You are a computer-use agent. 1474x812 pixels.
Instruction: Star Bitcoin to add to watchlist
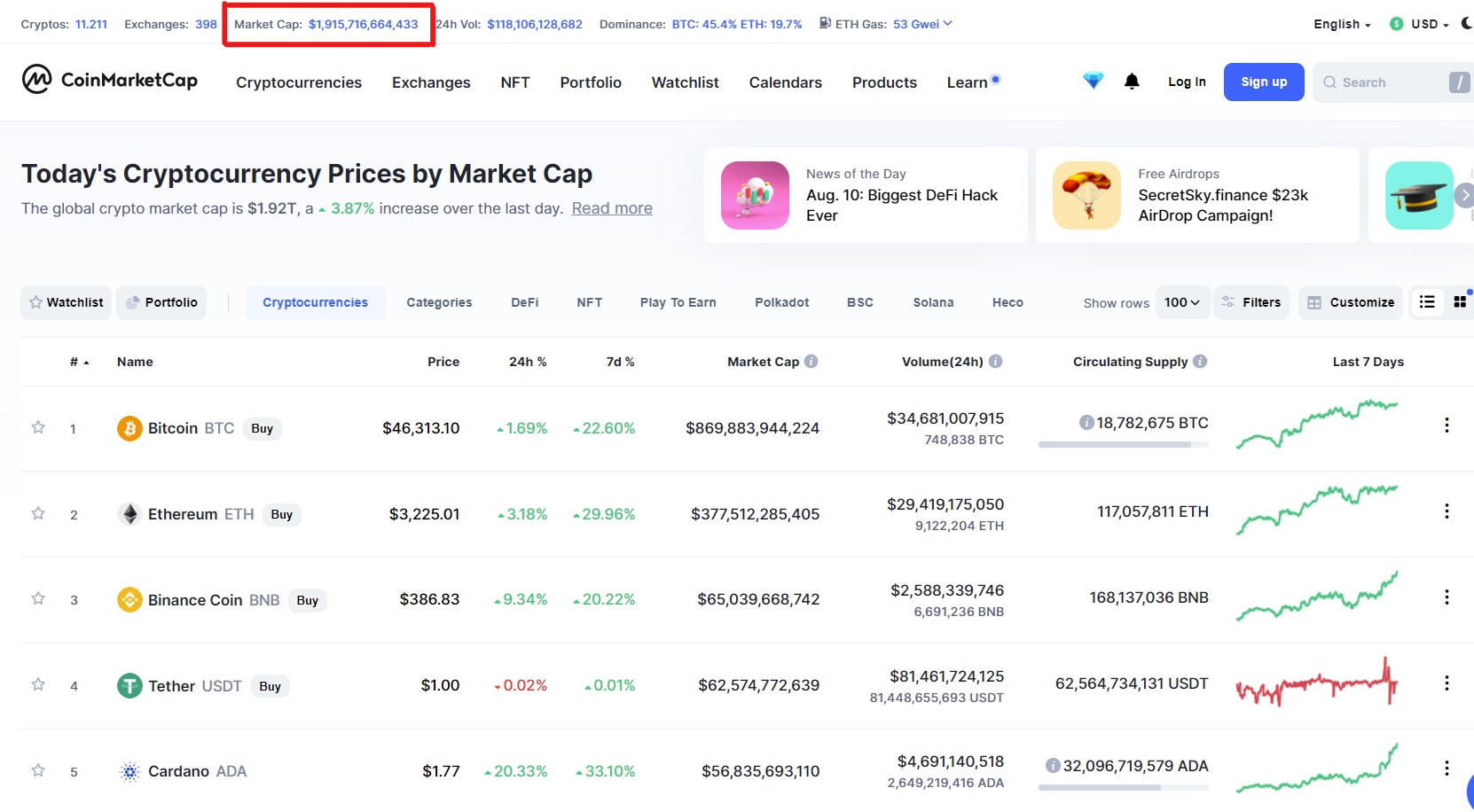(x=38, y=427)
